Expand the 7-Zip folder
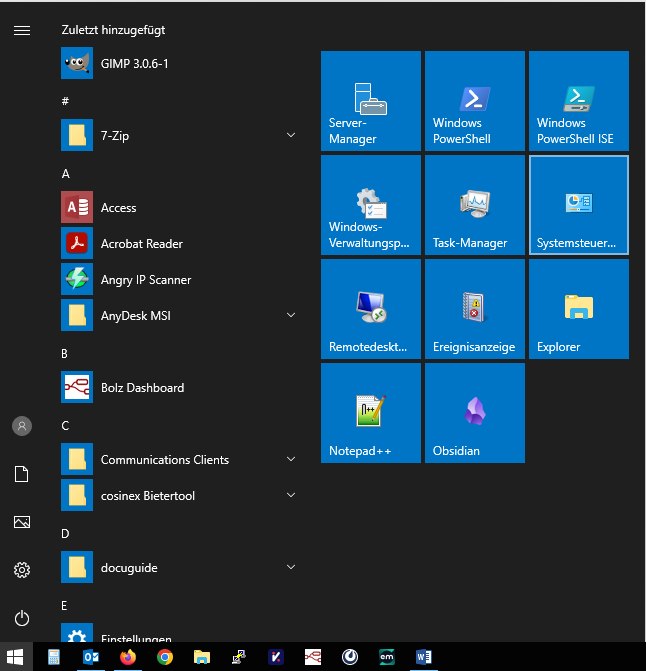This screenshot has width=646, height=671. (291, 135)
